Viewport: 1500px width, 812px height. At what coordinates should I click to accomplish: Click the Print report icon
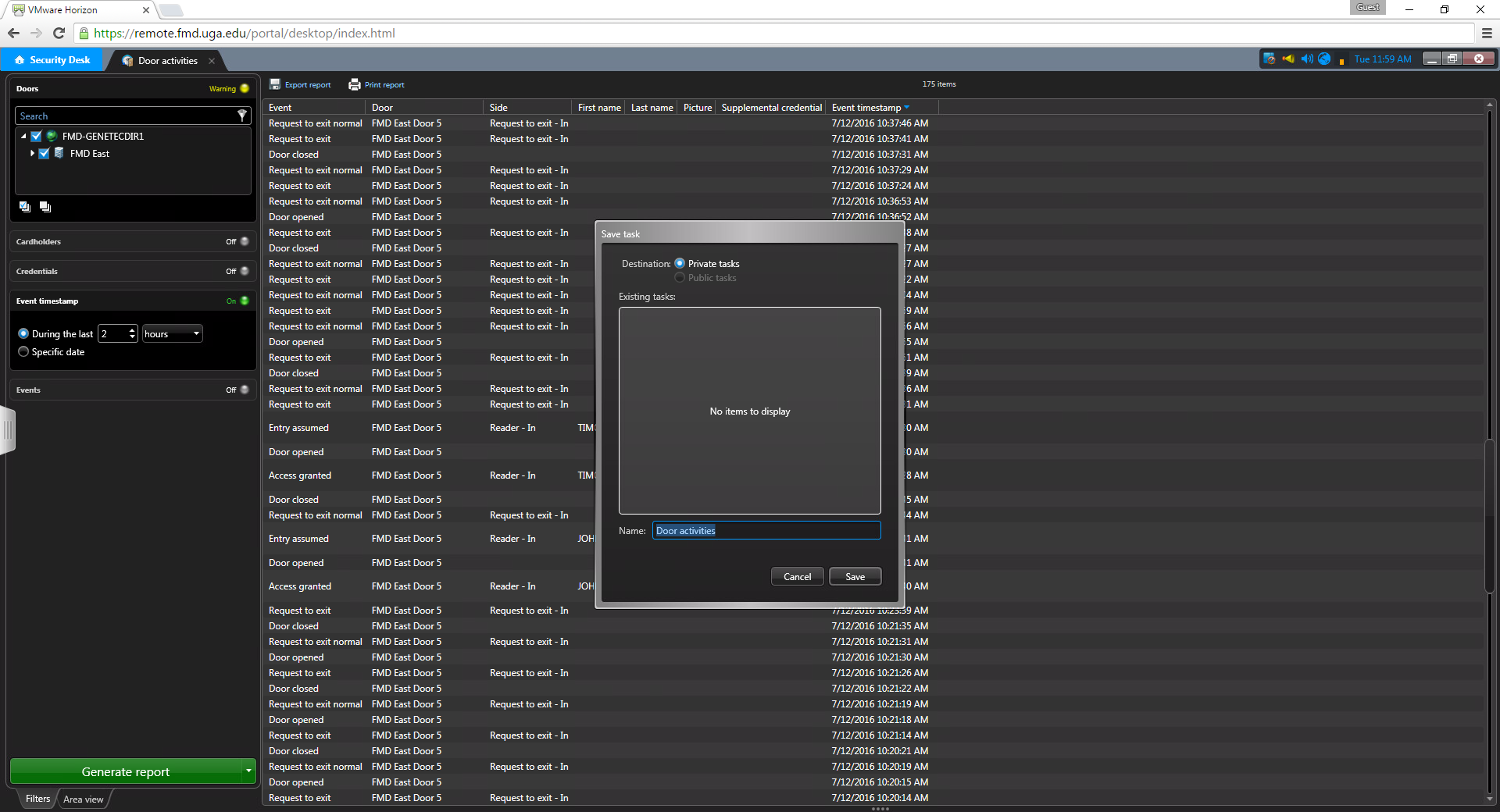[355, 84]
